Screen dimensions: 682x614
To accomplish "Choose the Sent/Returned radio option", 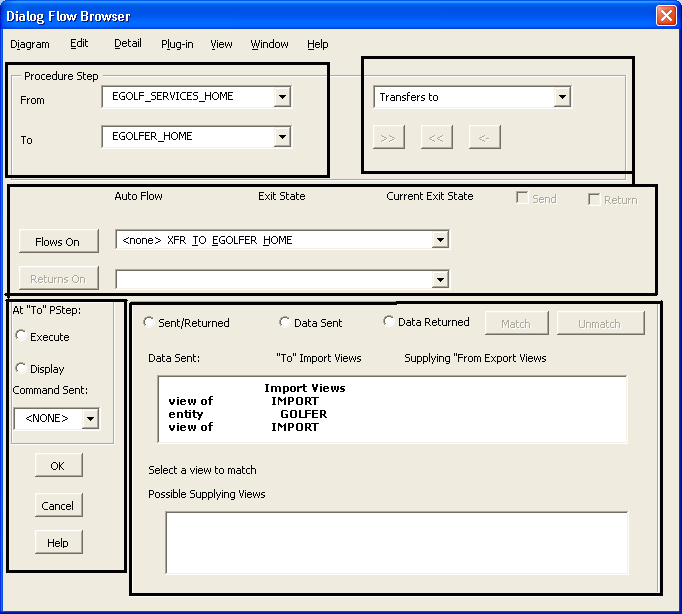I will click(150, 323).
